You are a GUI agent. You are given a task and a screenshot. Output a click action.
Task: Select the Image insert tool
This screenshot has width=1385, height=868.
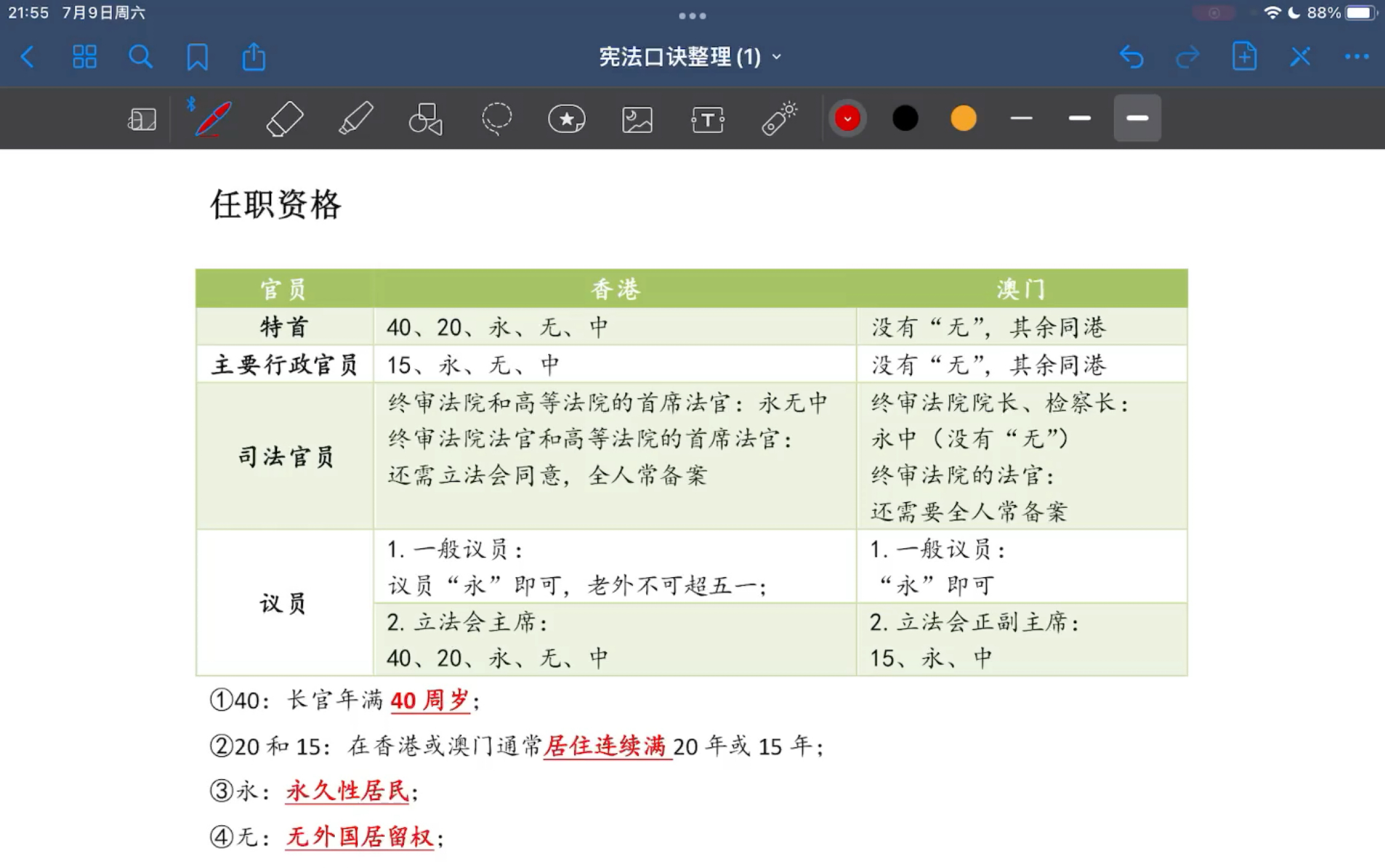tap(637, 119)
